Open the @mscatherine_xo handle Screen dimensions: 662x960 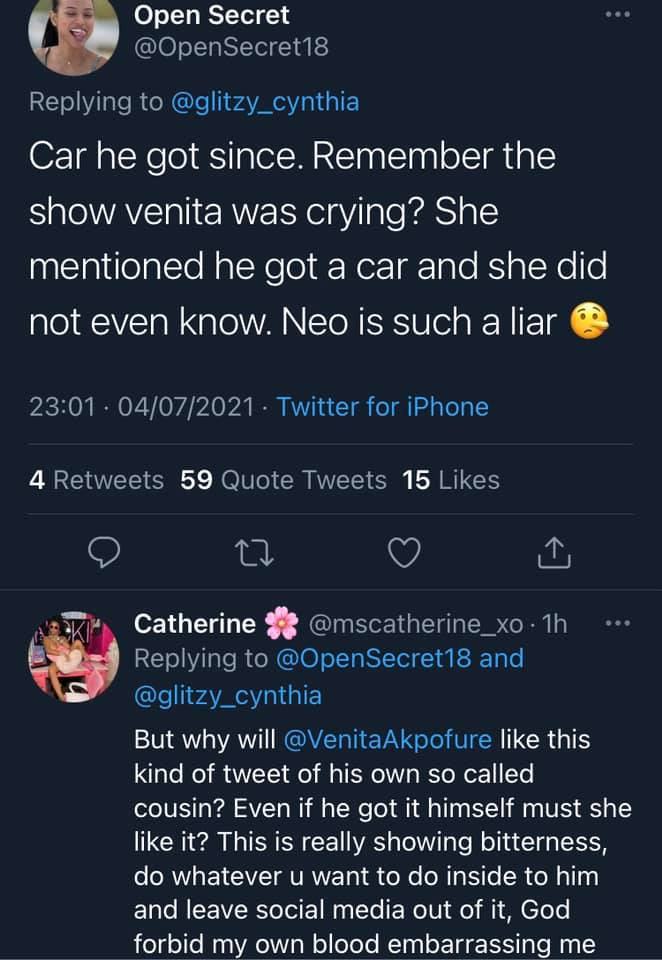pyautogui.click(x=418, y=624)
